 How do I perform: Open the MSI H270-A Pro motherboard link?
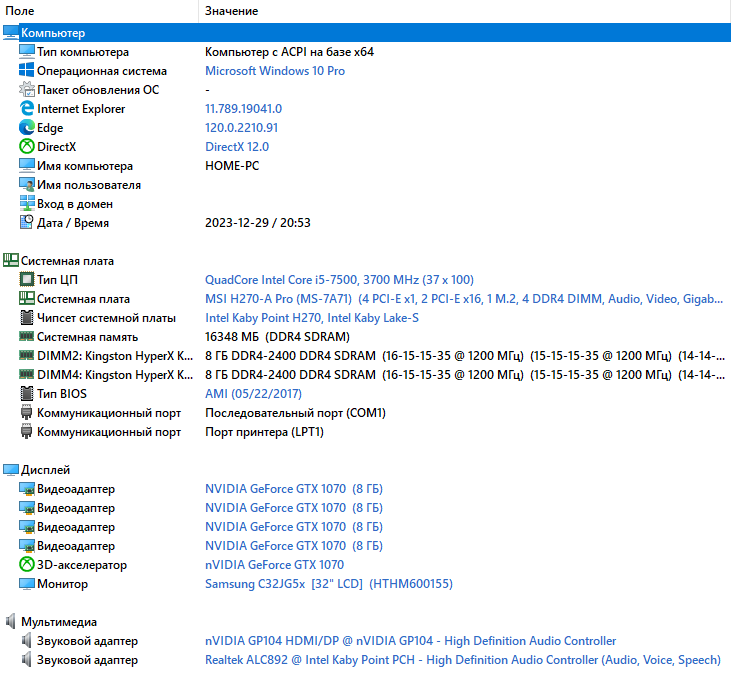tap(464, 299)
